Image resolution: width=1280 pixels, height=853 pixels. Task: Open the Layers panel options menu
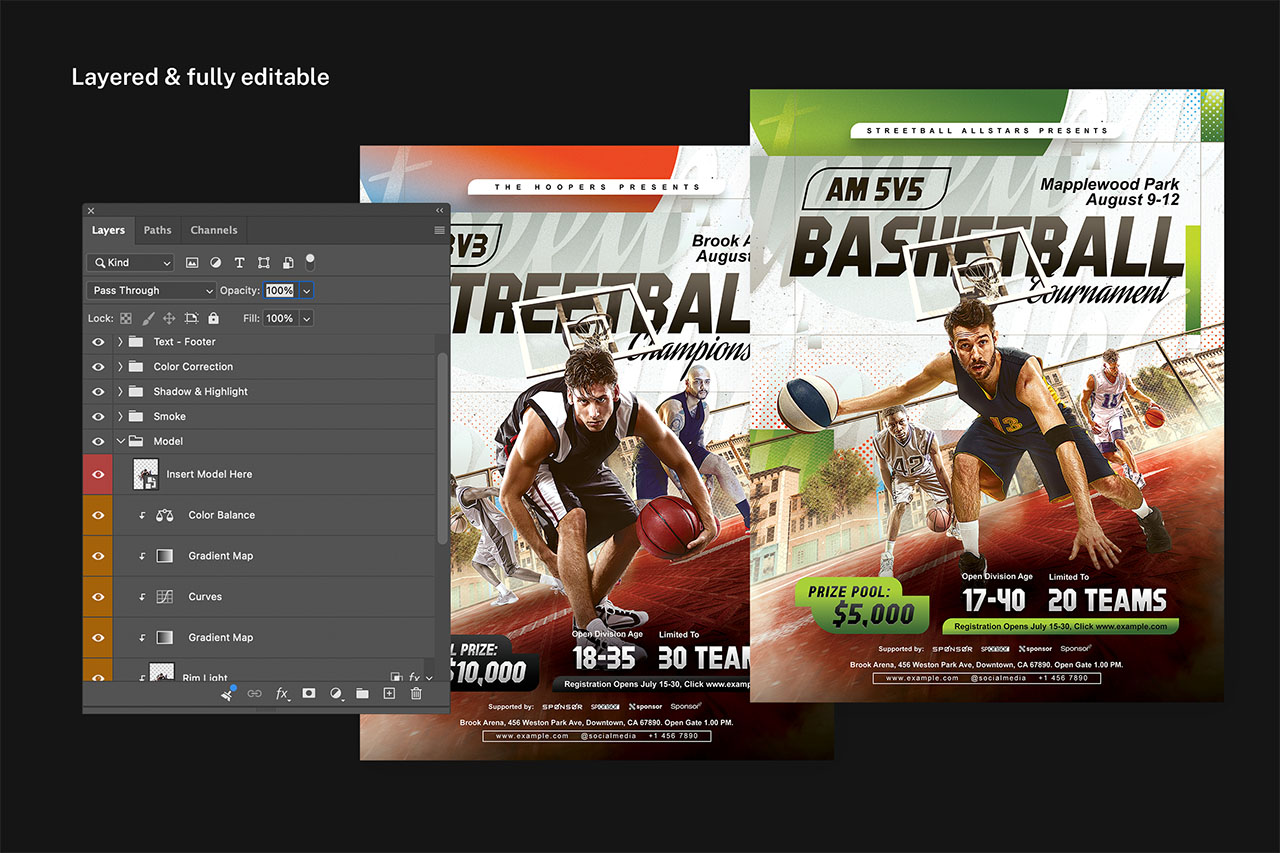[x=439, y=230]
